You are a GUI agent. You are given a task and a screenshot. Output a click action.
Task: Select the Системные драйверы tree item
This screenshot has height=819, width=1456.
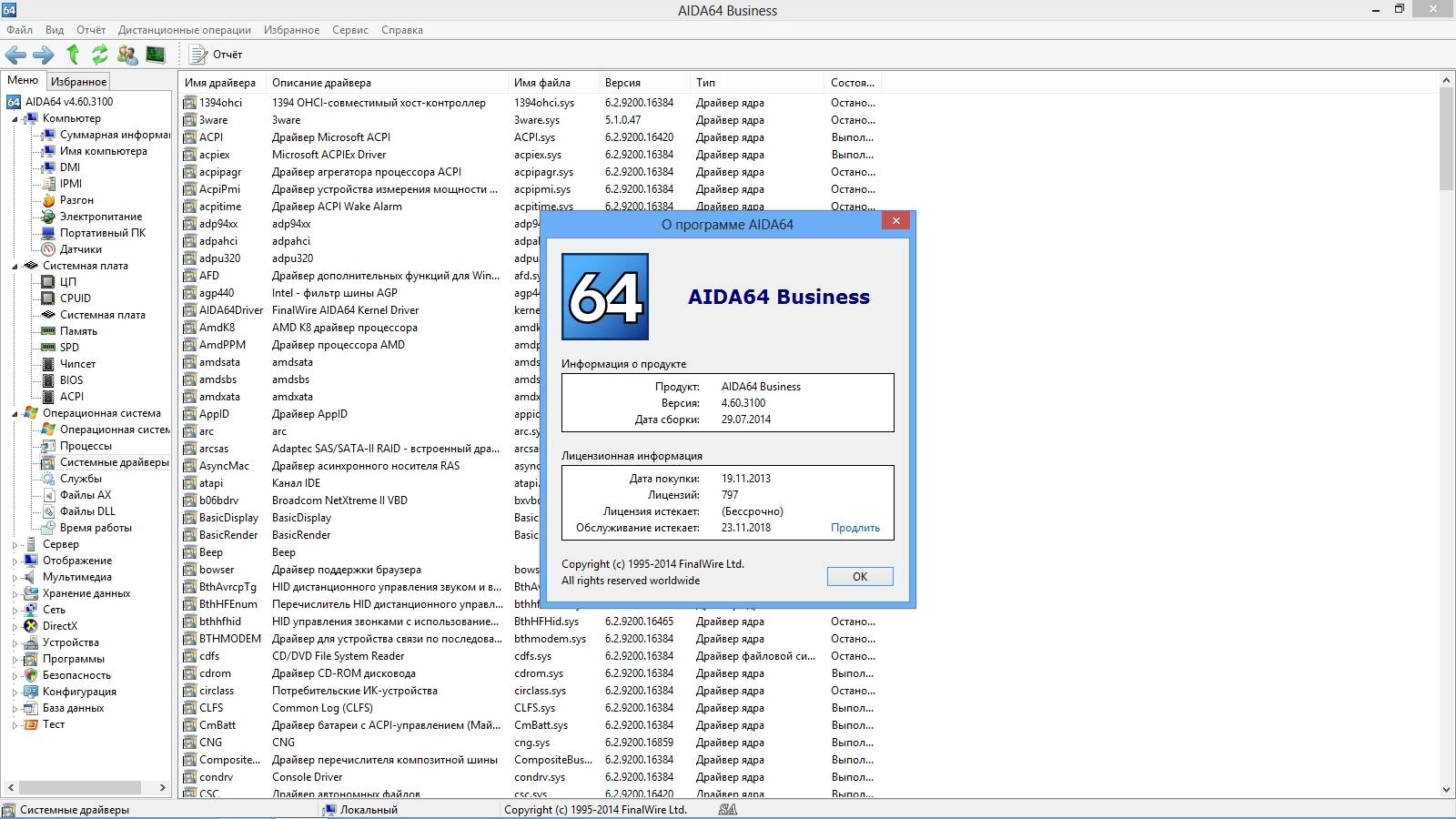click(115, 462)
